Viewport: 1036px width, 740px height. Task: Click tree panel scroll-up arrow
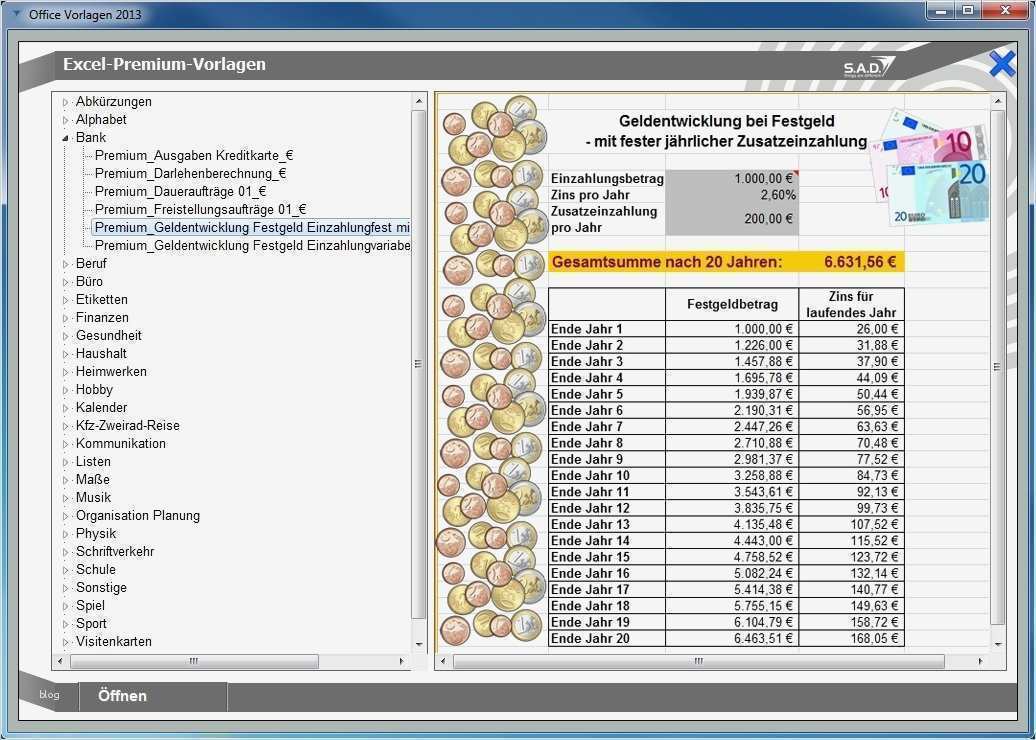[x=418, y=102]
